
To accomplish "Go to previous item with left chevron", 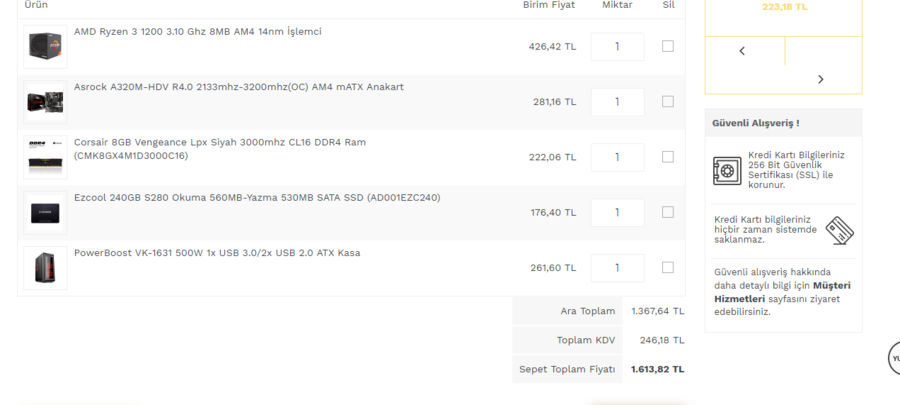I will (x=742, y=51).
